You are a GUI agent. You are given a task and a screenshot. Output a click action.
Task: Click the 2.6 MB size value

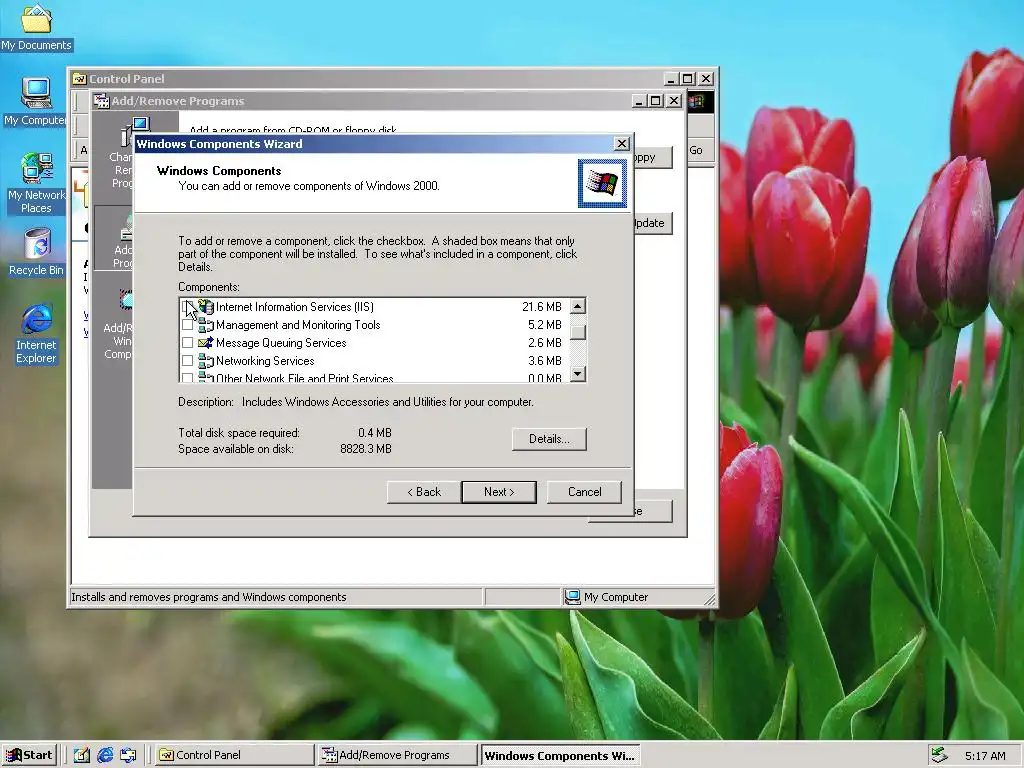coord(545,343)
